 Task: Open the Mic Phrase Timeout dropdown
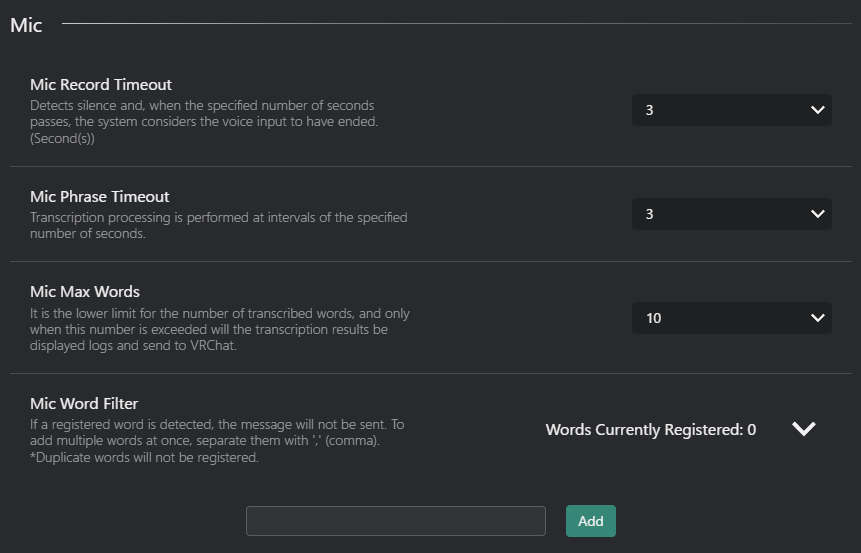pos(731,214)
